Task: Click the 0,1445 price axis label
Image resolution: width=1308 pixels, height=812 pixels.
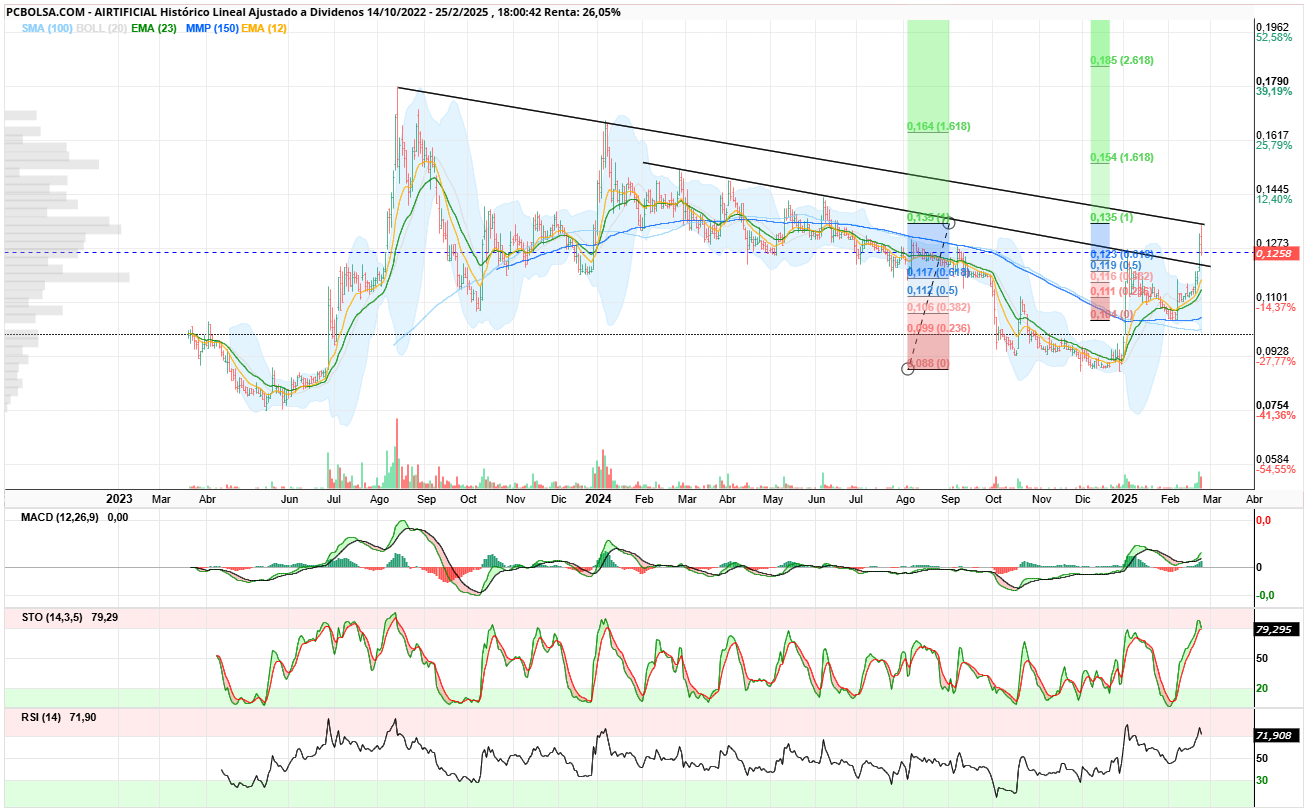Action: [1273, 189]
